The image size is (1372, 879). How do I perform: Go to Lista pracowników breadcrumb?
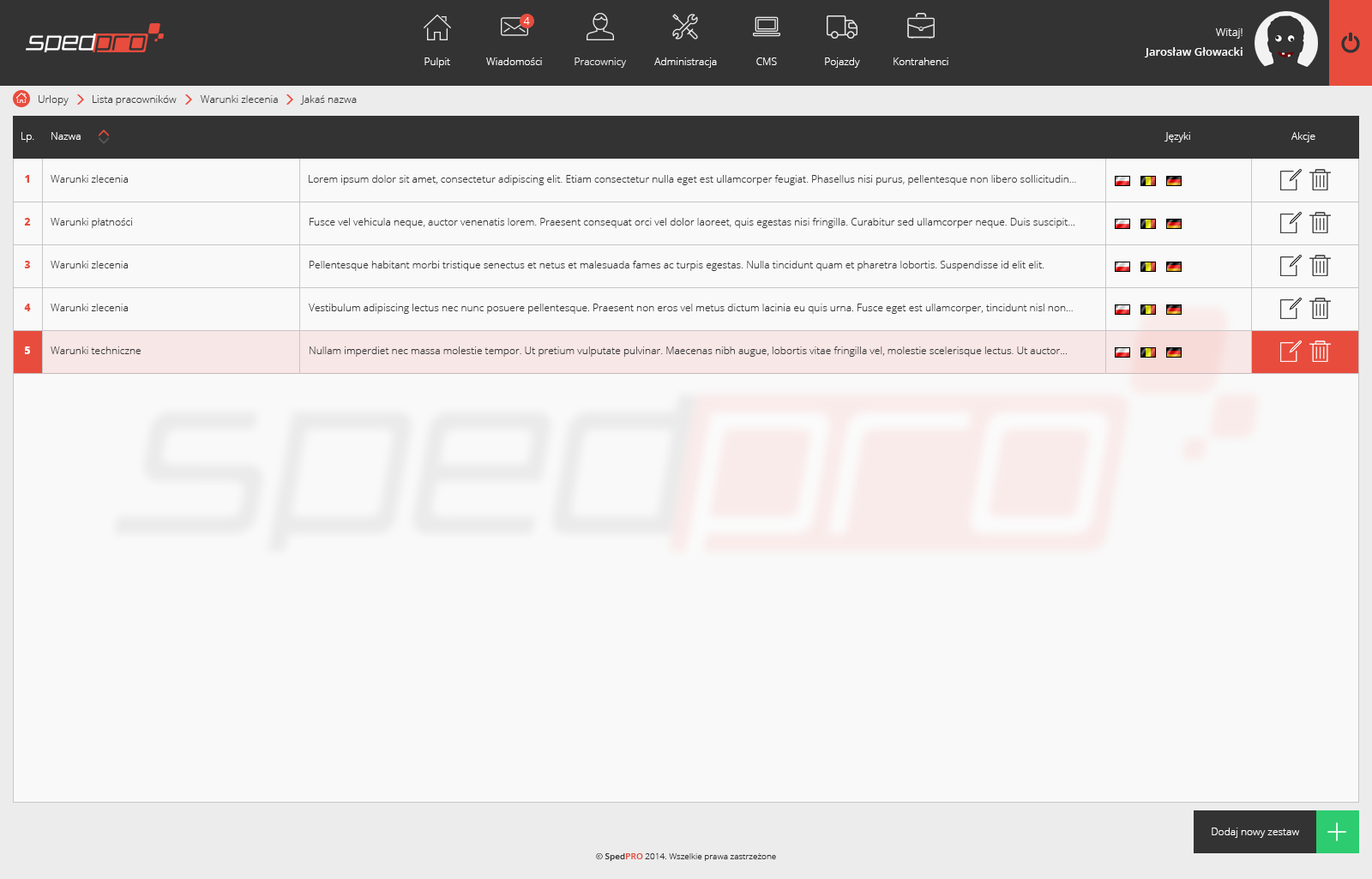point(134,99)
